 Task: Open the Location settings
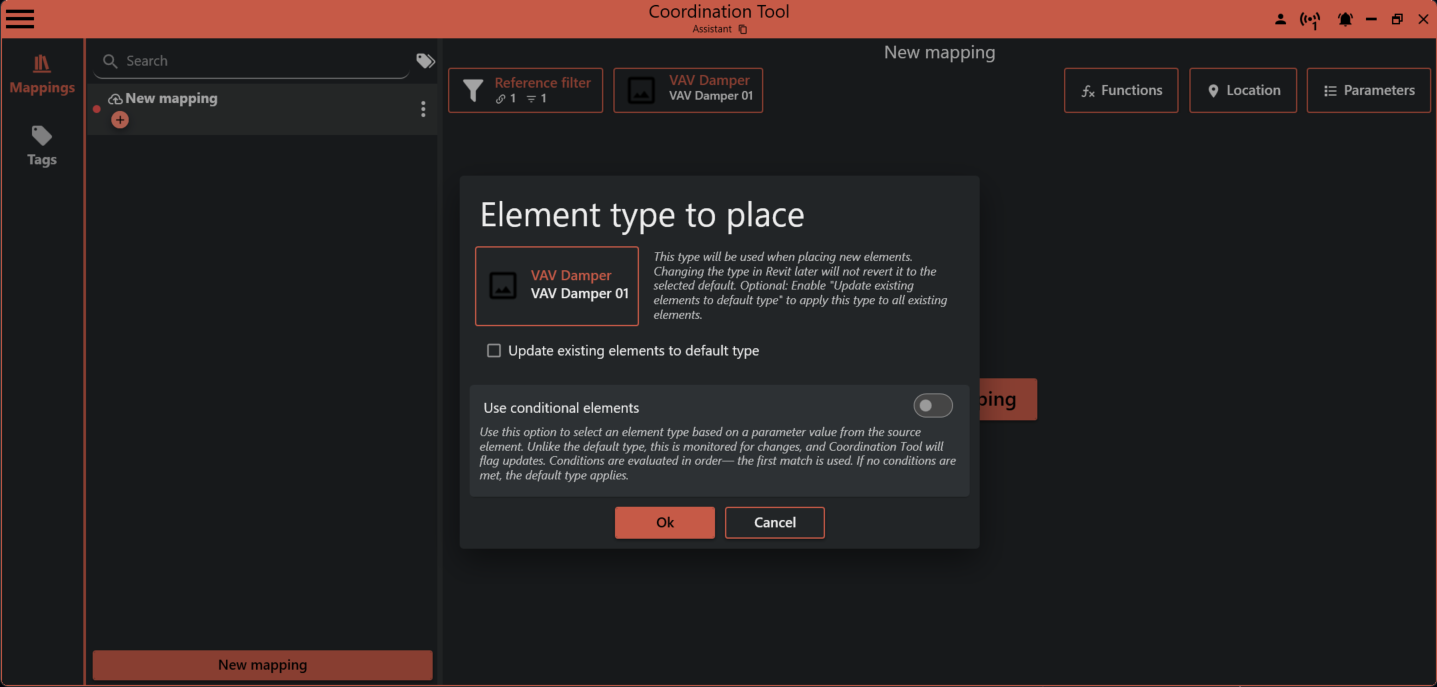tap(1243, 90)
